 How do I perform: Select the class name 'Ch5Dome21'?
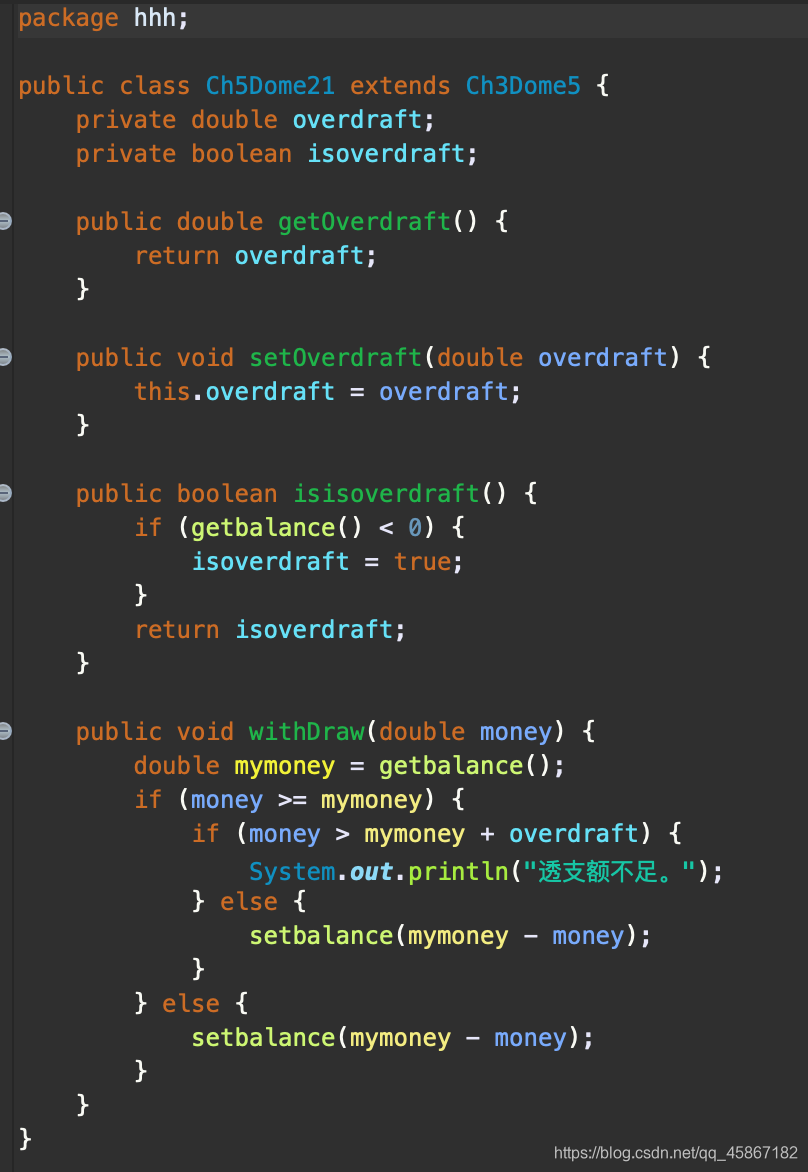point(270,86)
